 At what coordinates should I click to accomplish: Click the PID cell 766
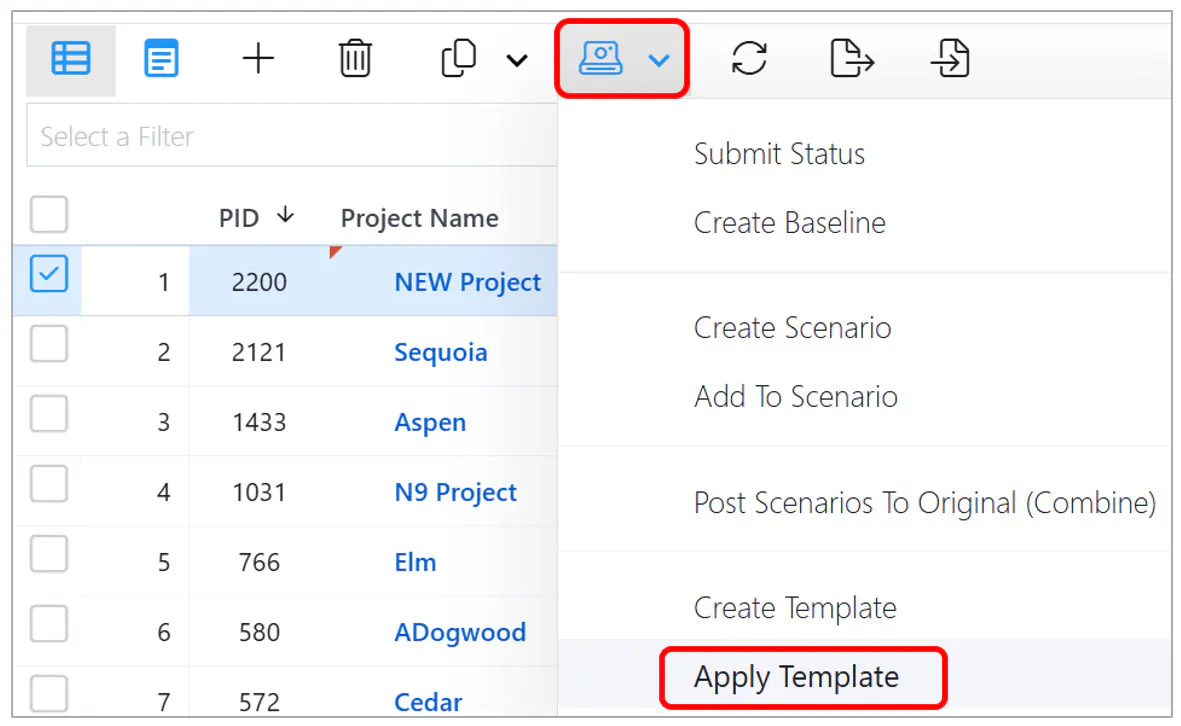(259, 563)
